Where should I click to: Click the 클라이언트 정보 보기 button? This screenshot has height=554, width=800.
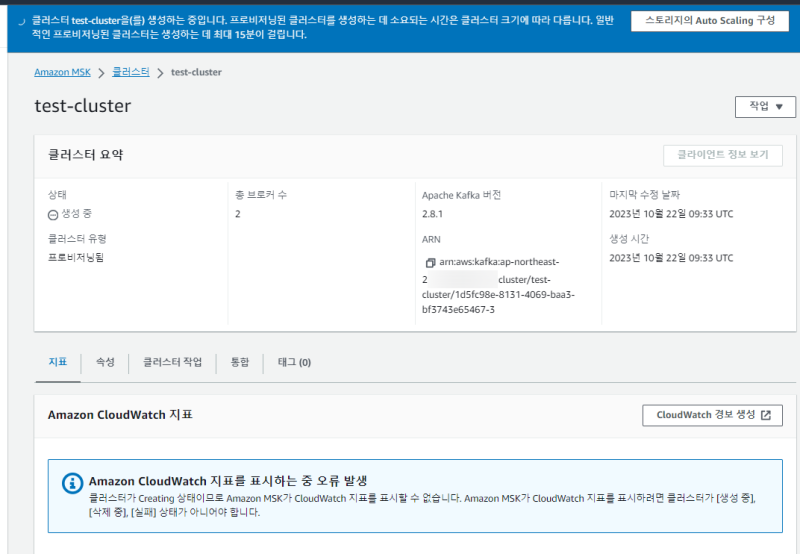point(722,155)
